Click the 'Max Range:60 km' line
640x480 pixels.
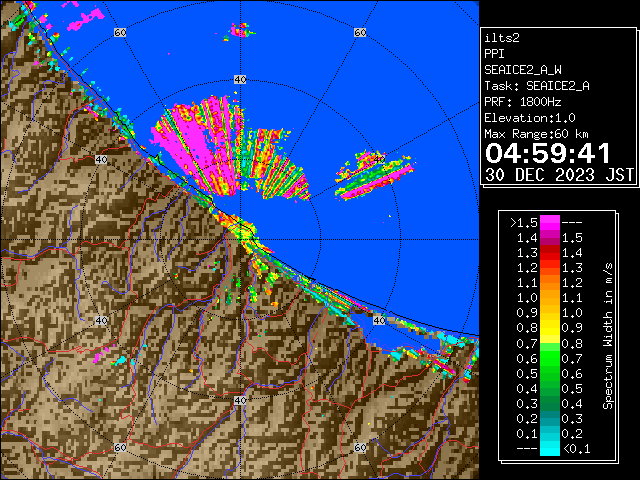tap(536, 134)
